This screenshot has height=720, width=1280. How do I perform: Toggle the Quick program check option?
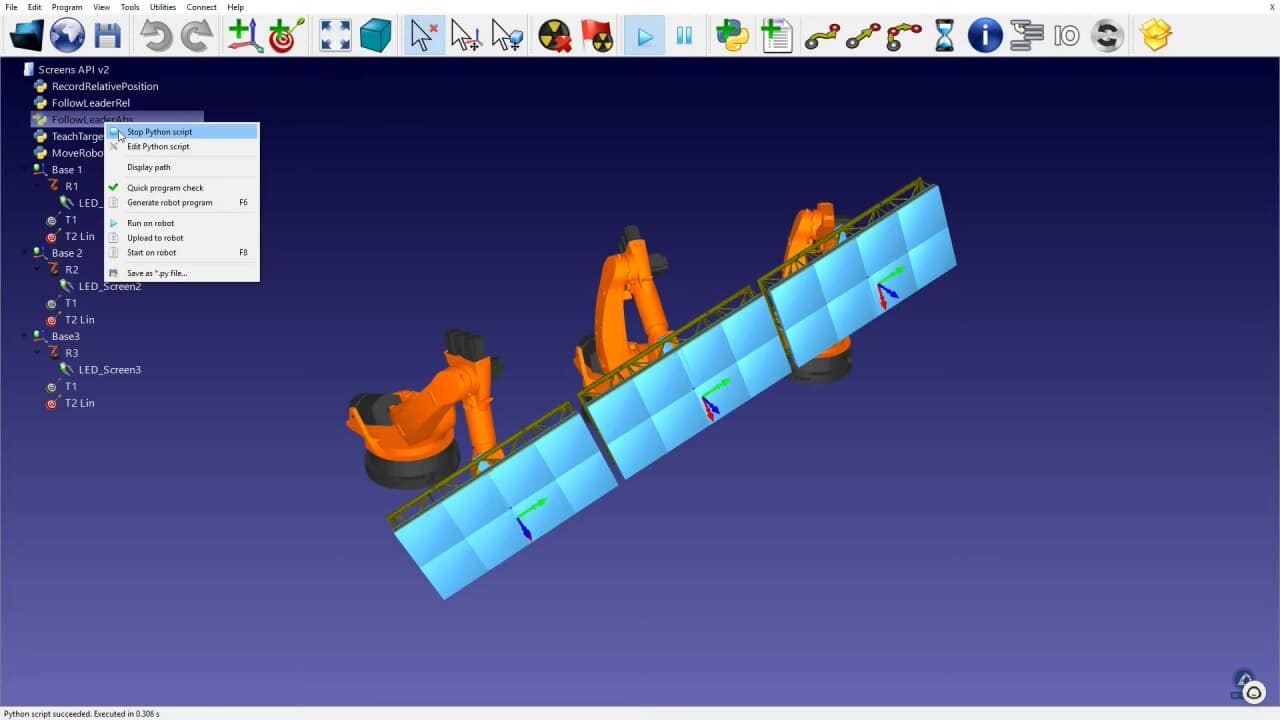(x=165, y=188)
